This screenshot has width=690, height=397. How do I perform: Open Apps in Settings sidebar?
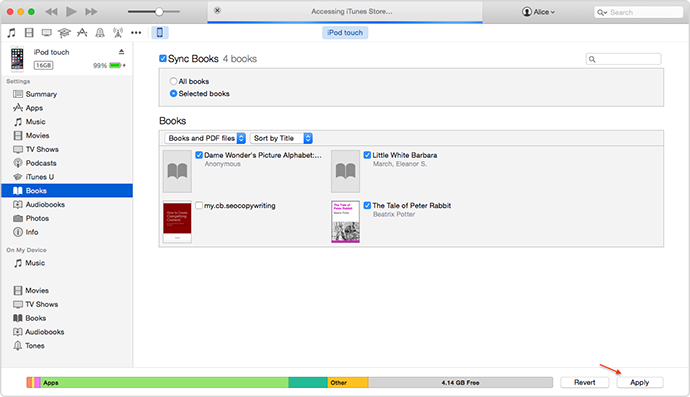[66, 108]
